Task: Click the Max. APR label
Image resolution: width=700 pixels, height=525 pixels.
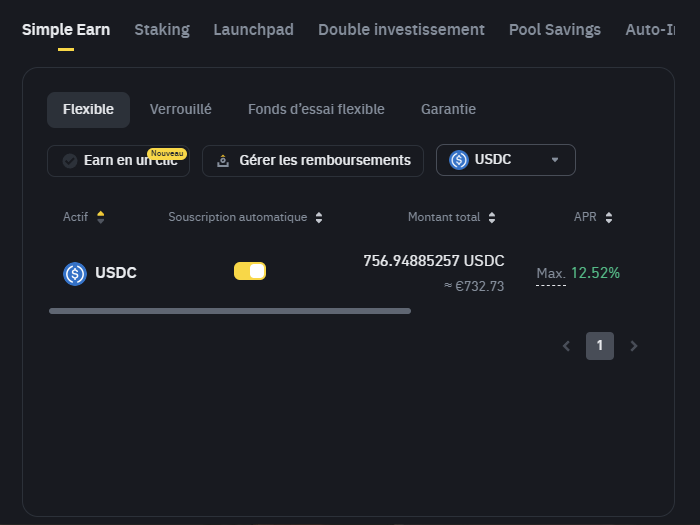Action: pos(551,273)
